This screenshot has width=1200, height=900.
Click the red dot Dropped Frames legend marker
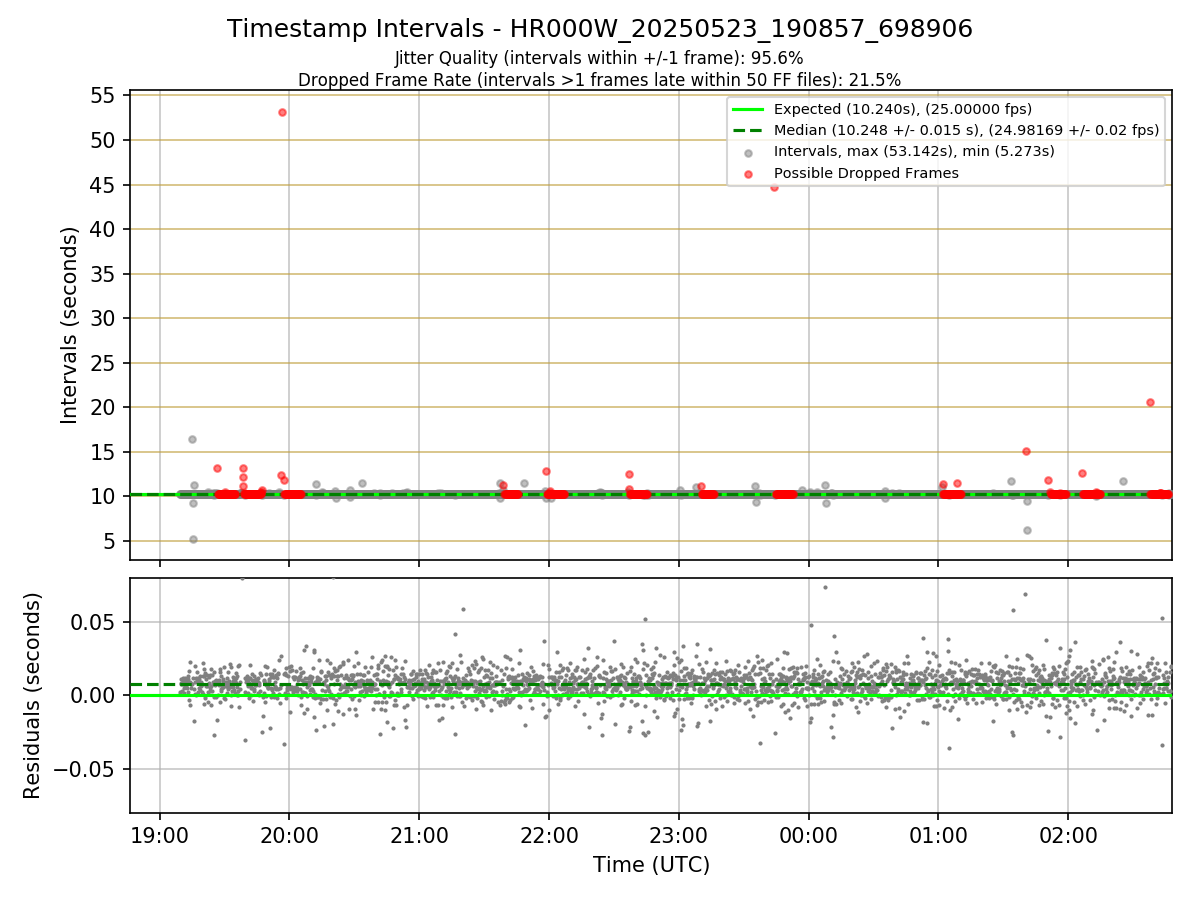tap(748, 173)
